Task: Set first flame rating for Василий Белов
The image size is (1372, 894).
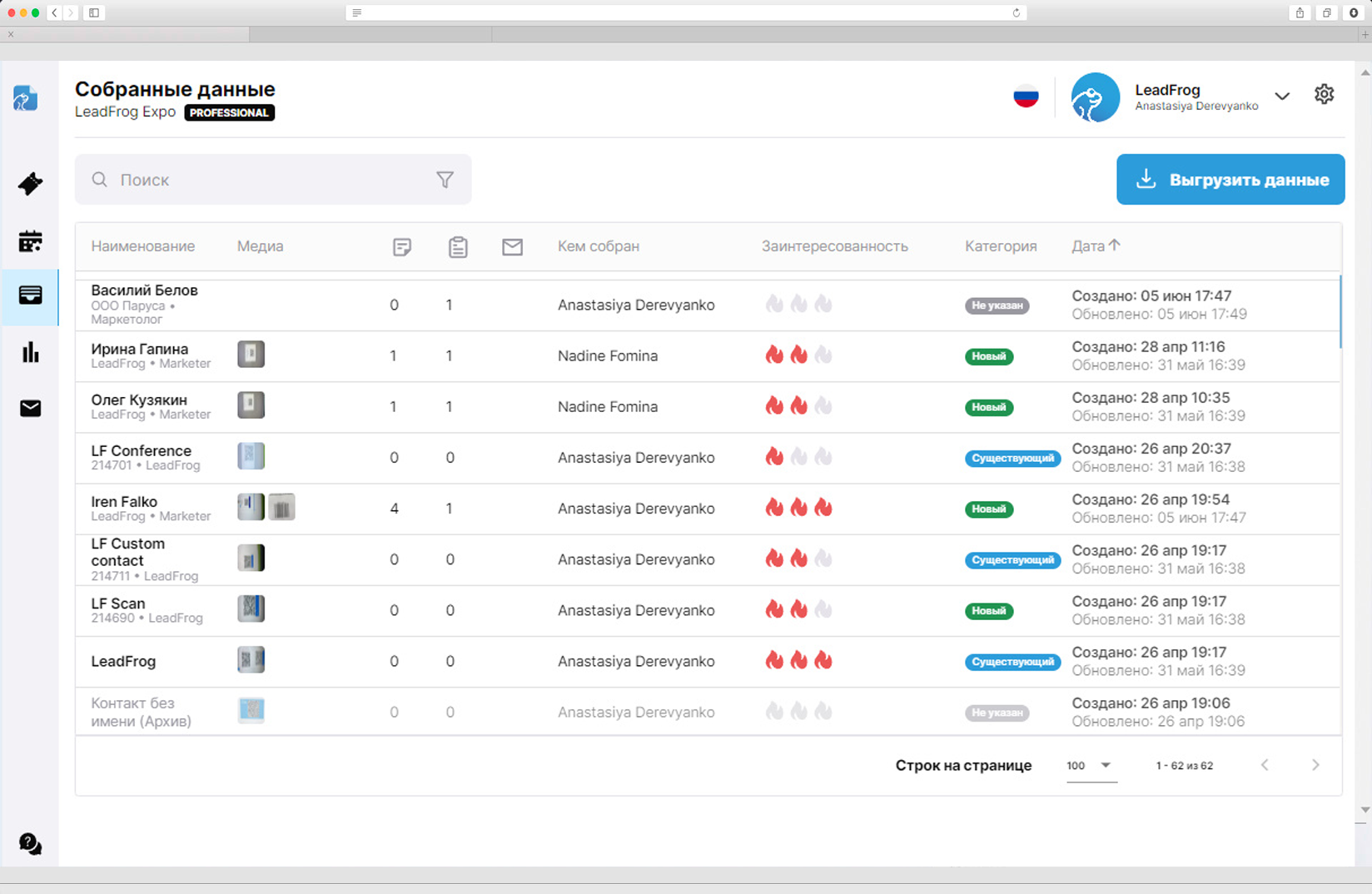Action: pos(774,305)
